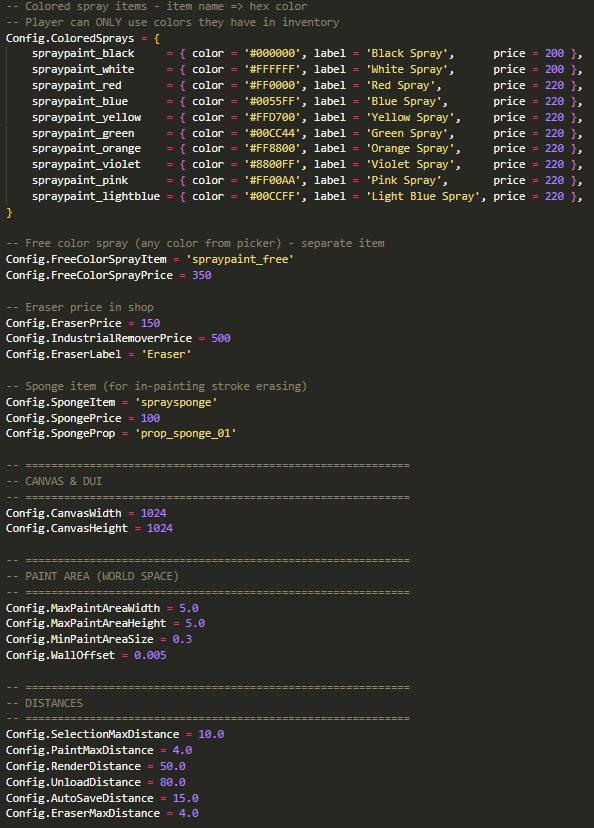Click the Config.ColoredSprays declaration
The width and height of the screenshot is (594, 828).
point(70,39)
